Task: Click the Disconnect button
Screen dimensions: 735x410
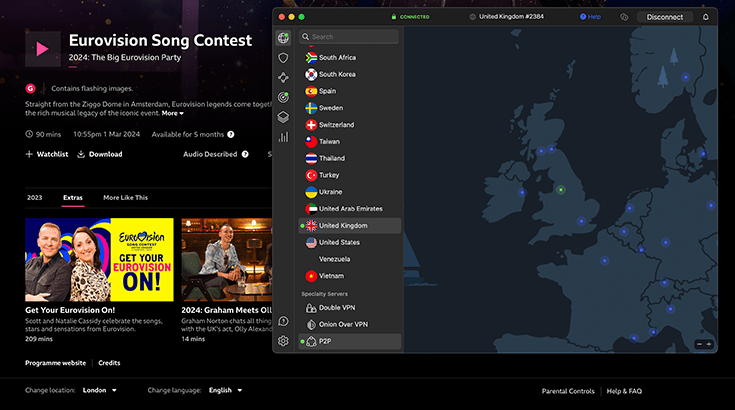Action: [665, 17]
